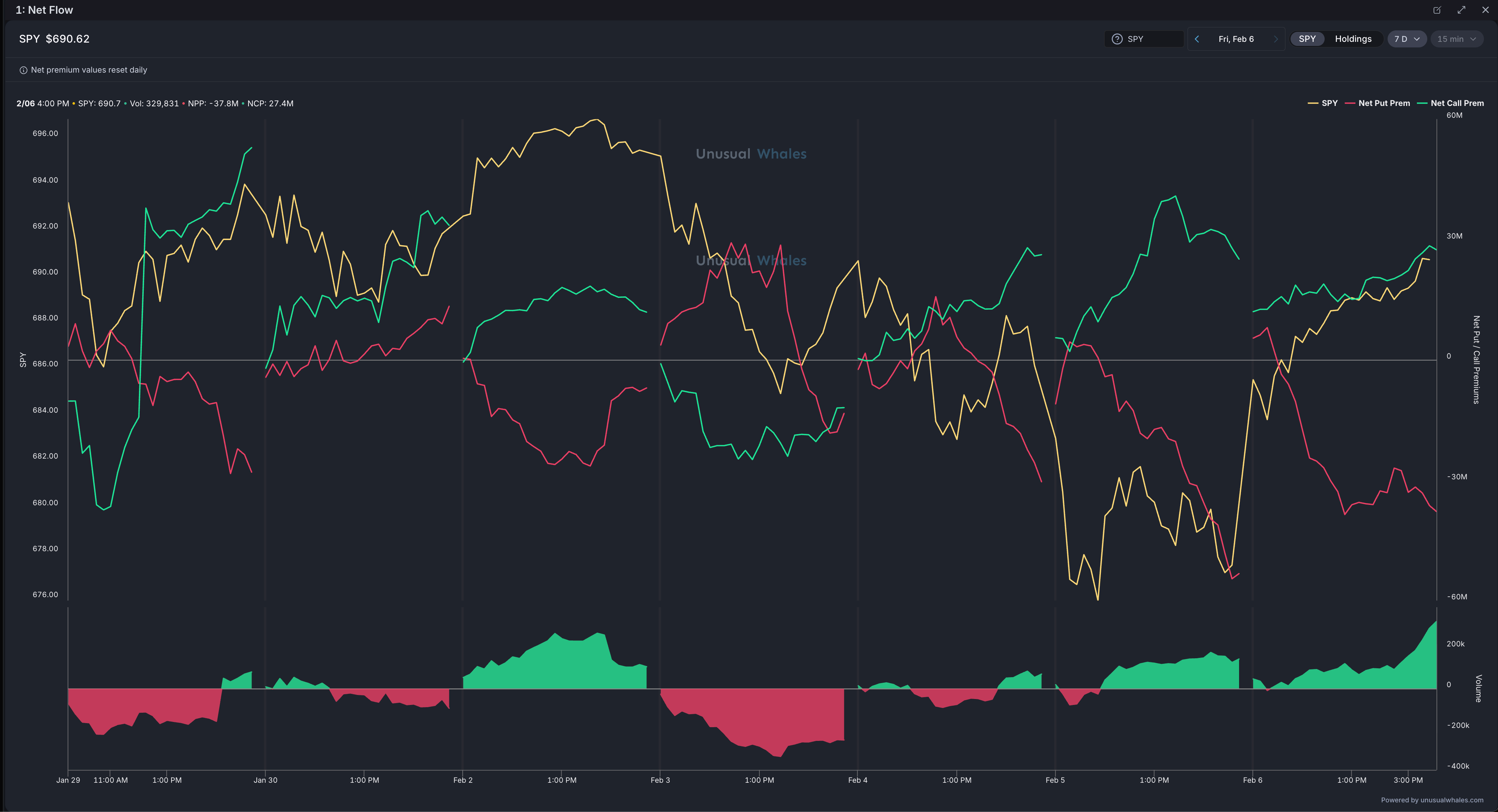The image size is (1498, 812).
Task: Open the 15 min interval dropdown
Action: click(1456, 39)
